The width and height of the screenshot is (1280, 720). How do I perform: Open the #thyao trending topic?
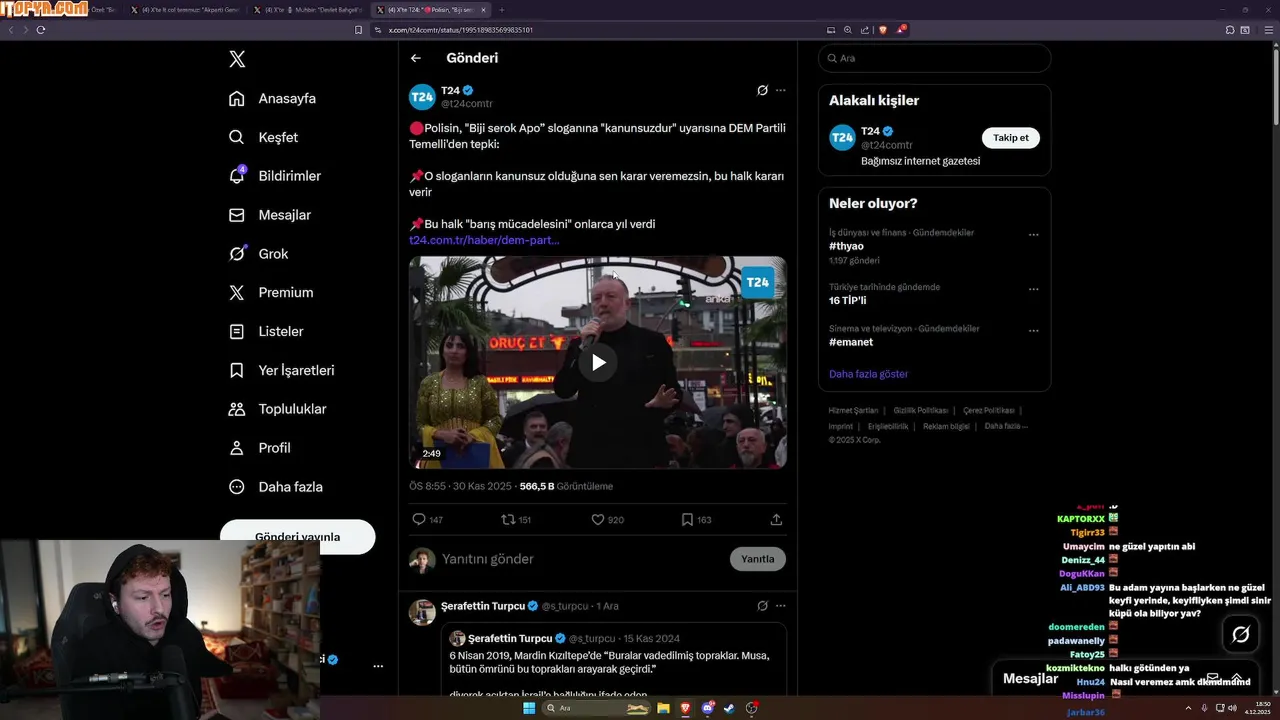tap(846, 246)
